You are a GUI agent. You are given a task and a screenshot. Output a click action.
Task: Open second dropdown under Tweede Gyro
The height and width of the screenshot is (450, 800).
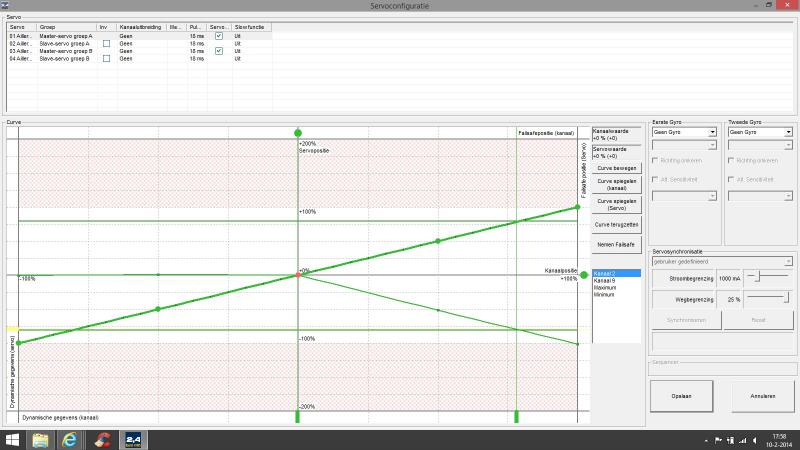click(x=760, y=145)
